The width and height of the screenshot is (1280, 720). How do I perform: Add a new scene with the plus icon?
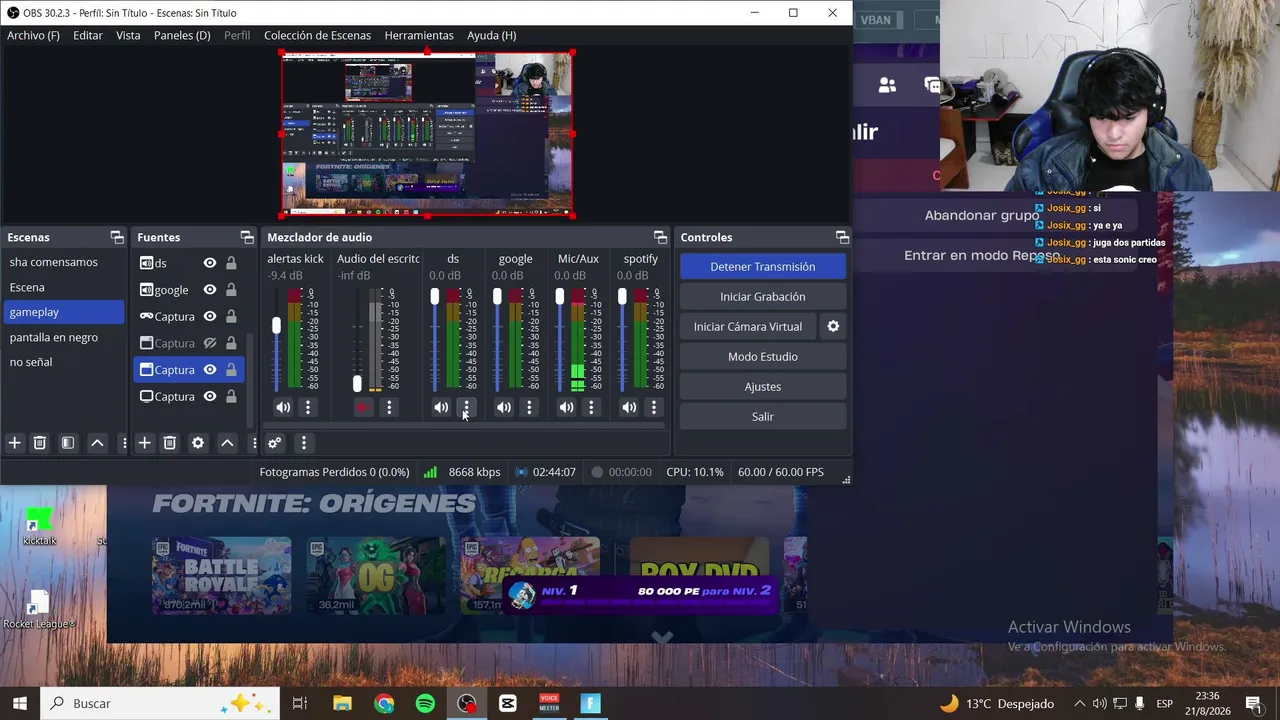tap(15, 443)
